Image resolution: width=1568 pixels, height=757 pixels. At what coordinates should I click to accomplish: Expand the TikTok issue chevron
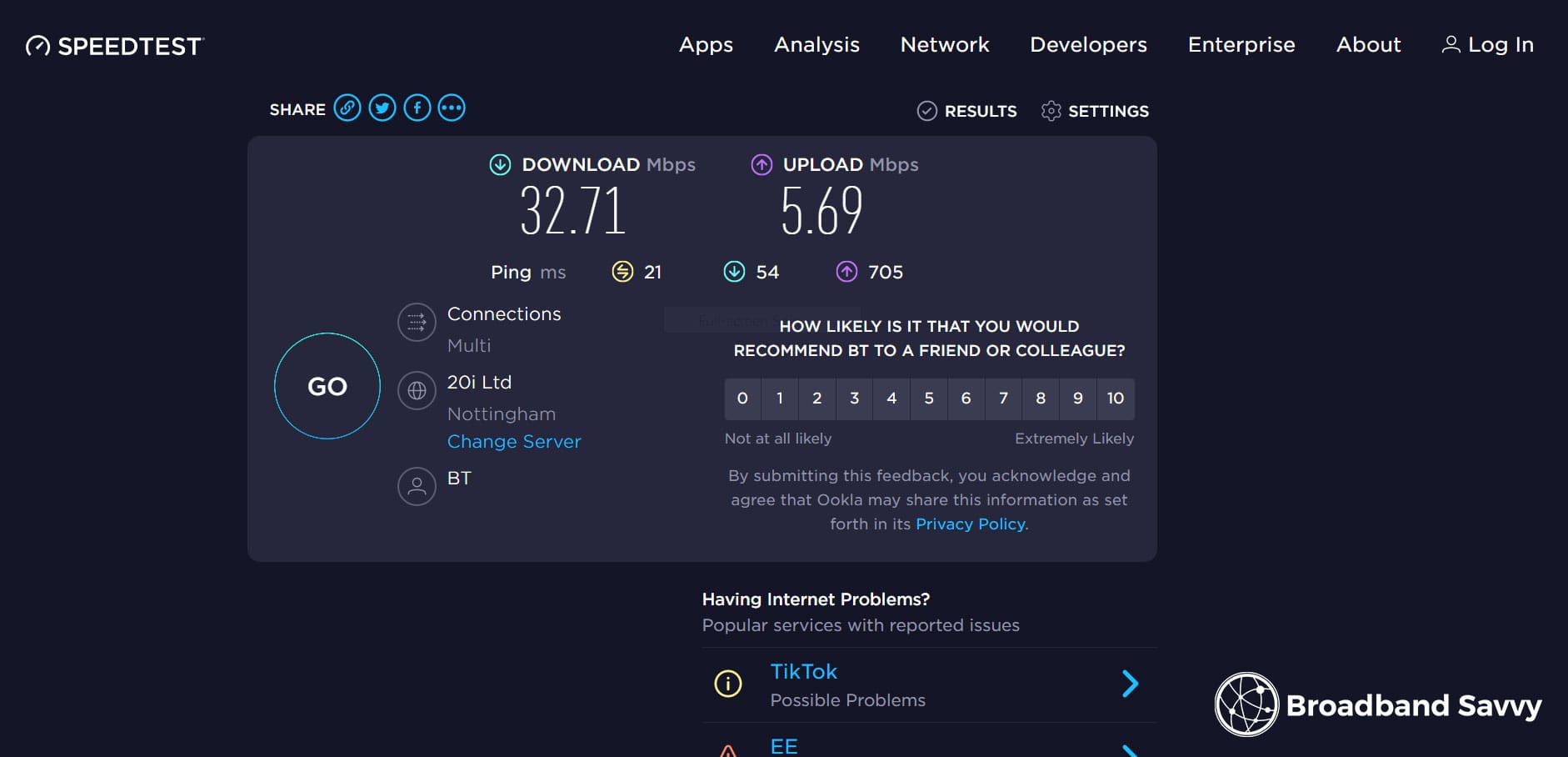tap(1130, 684)
